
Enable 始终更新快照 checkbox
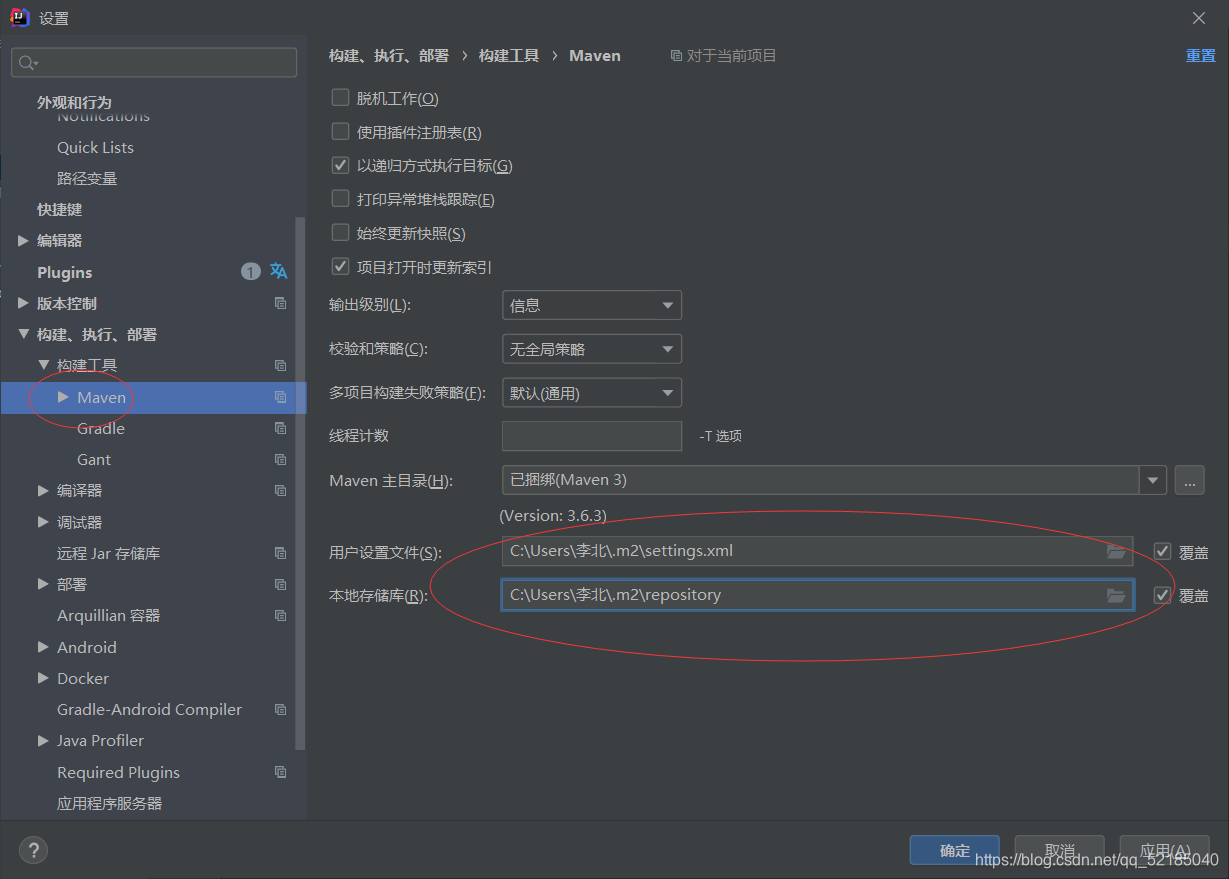(340, 233)
